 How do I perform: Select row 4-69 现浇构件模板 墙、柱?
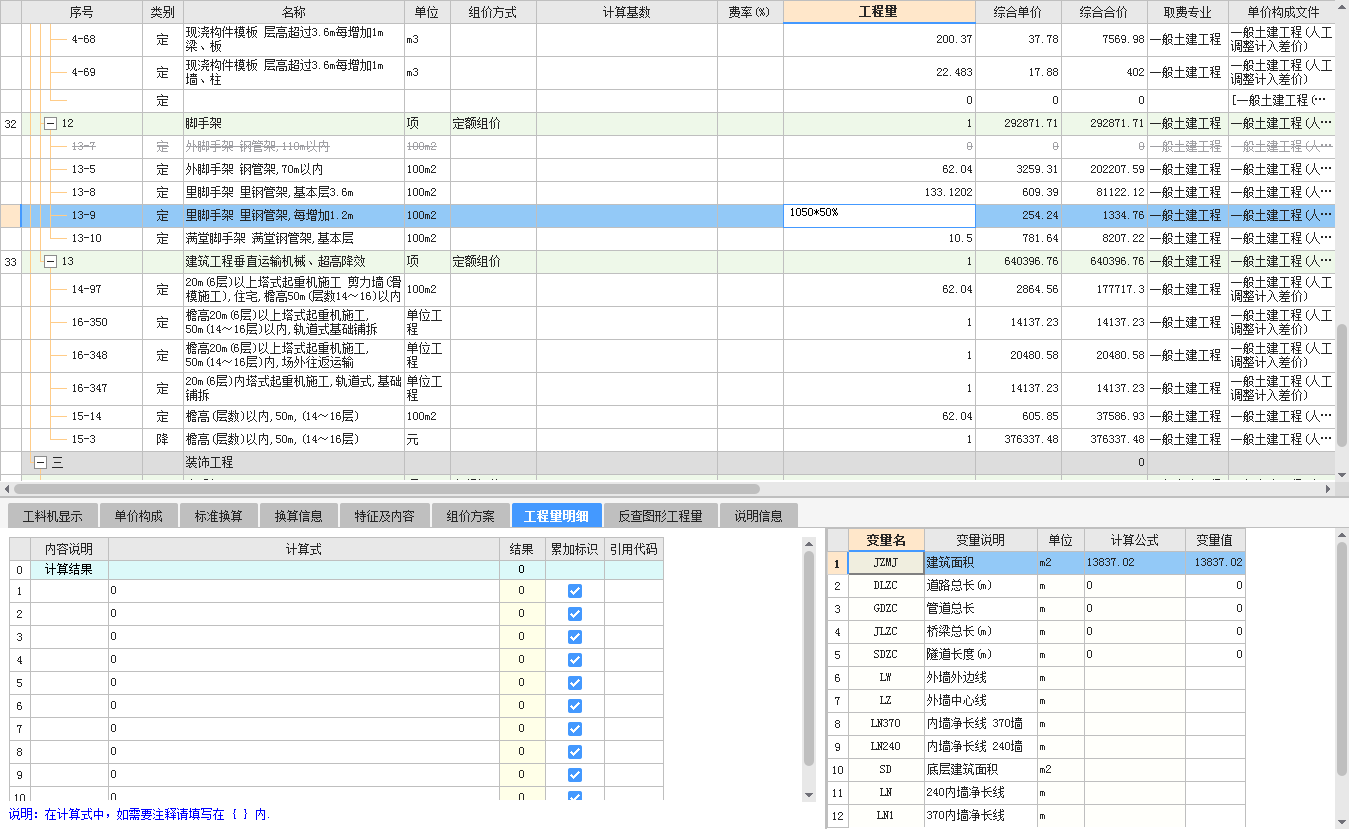point(667,73)
